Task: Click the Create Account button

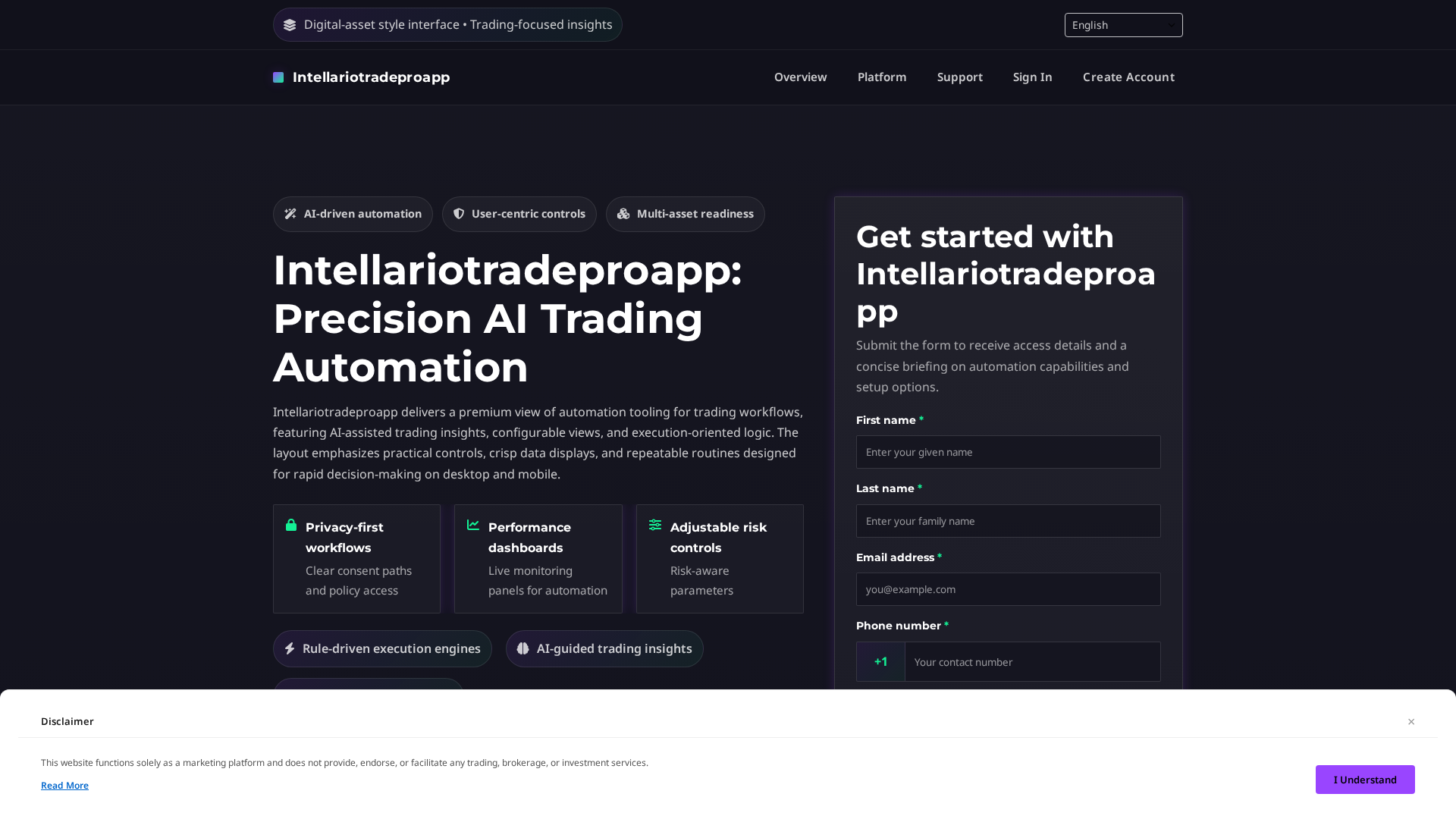Action: click(x=1128, y=77)
